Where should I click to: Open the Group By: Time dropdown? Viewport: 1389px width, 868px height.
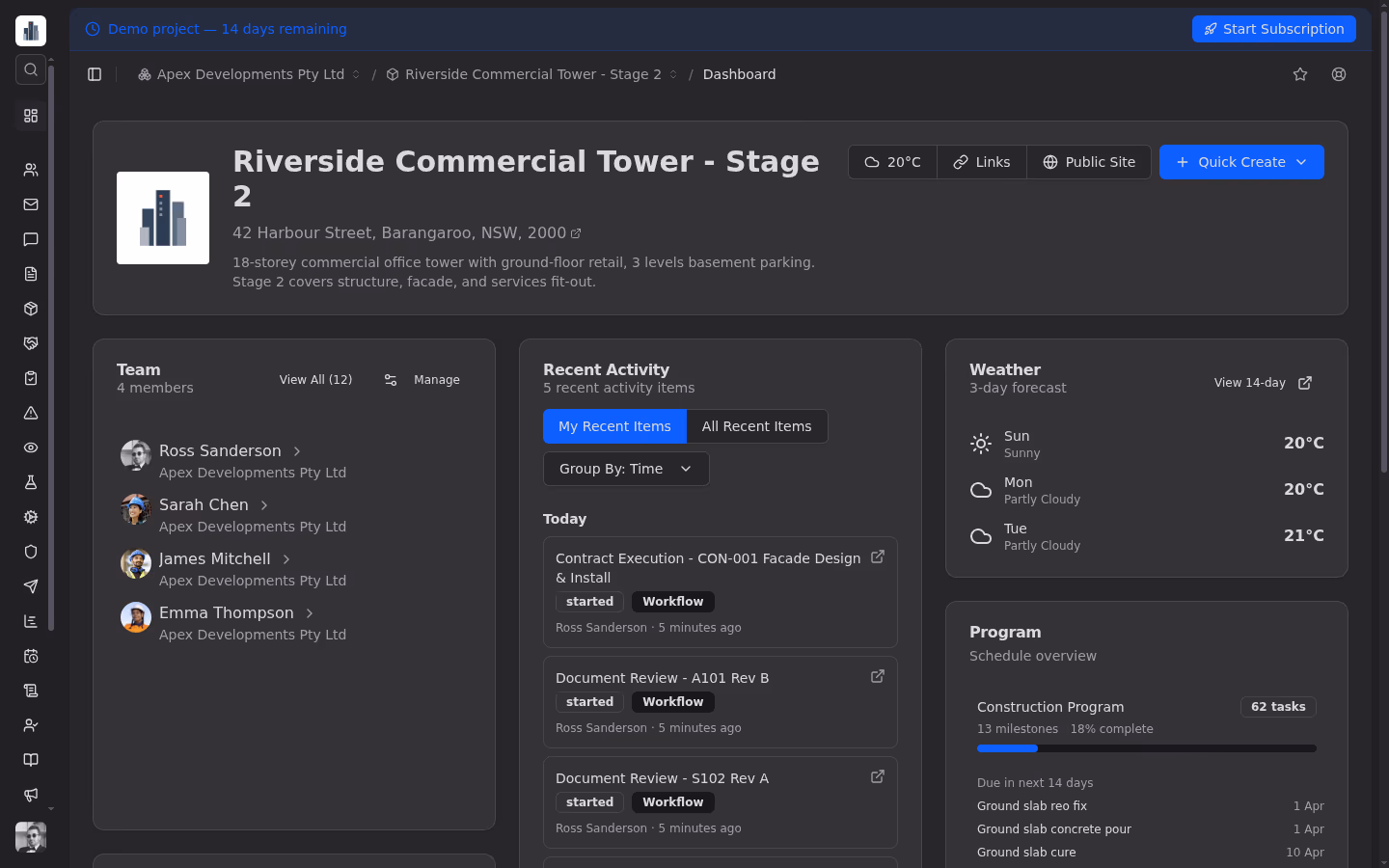click(626, 469)
